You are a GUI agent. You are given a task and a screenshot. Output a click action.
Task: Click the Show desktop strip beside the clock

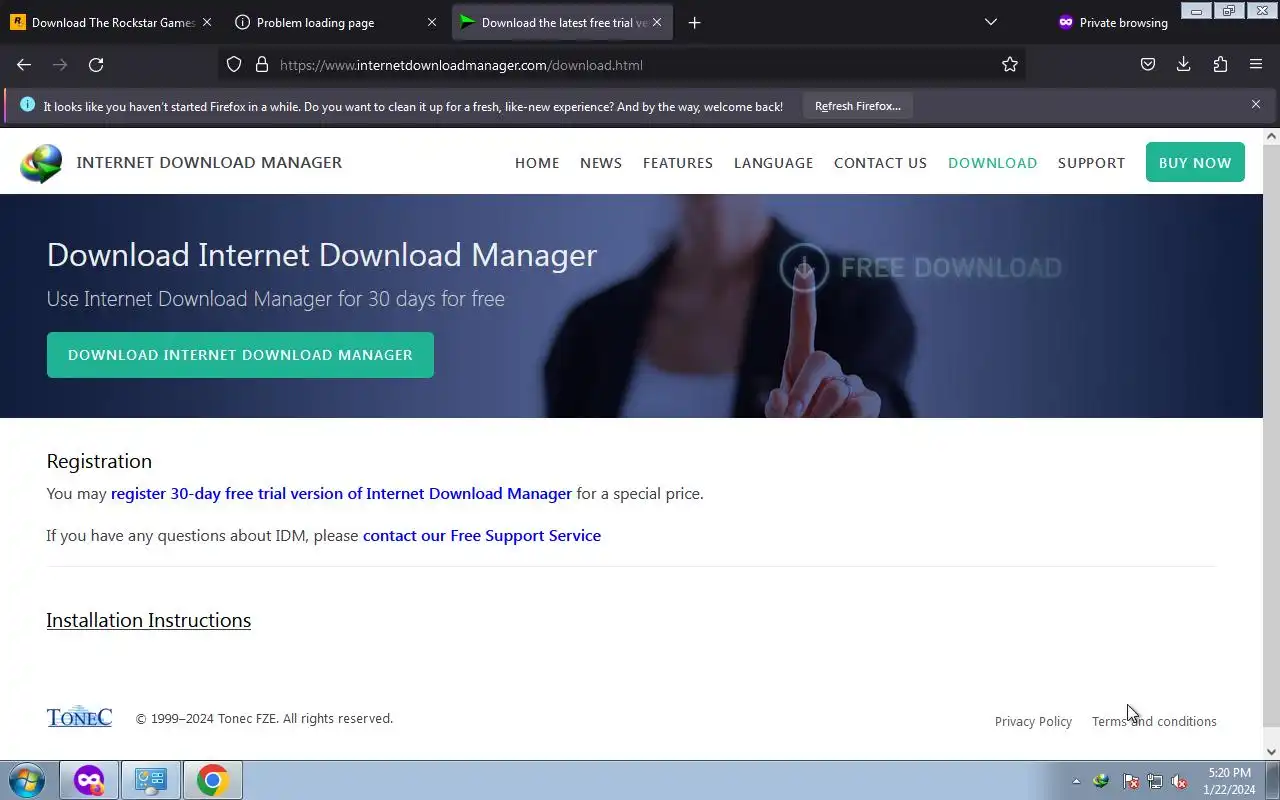[1273, 780]
